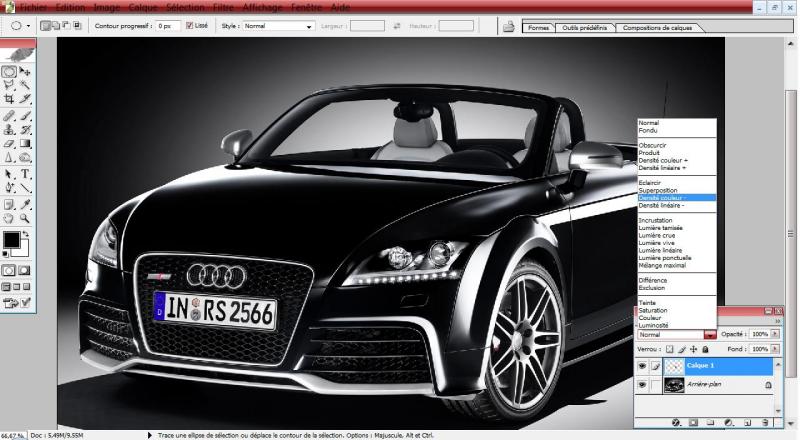Select the Magic Wand tool
This screenshot has height=440, width=800.
click(25, 85)
